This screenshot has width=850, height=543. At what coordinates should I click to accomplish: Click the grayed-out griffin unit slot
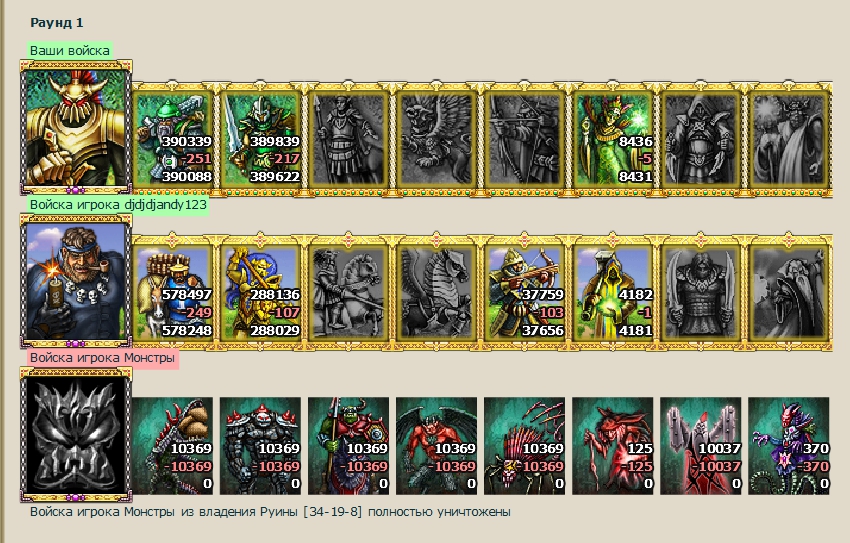[436, 139]
